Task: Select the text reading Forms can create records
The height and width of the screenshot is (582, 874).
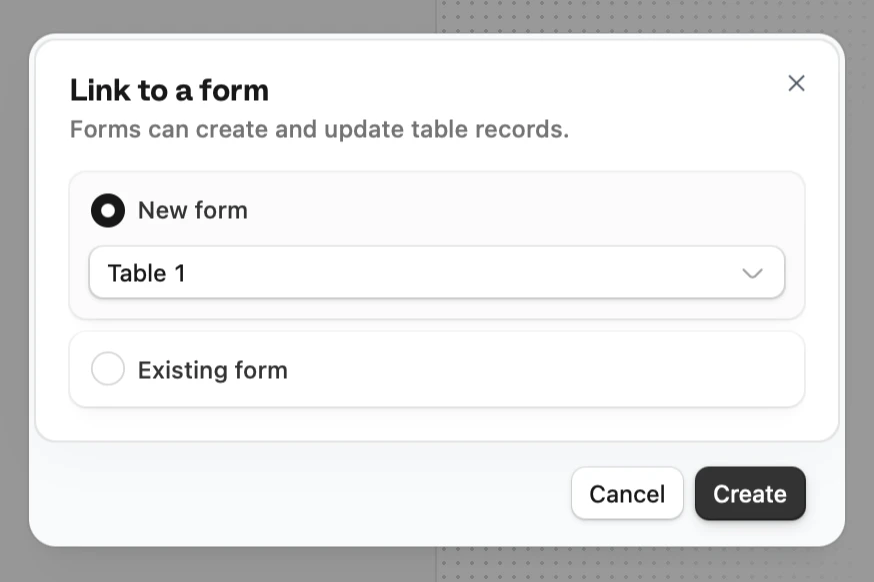Action: point(319,129)
